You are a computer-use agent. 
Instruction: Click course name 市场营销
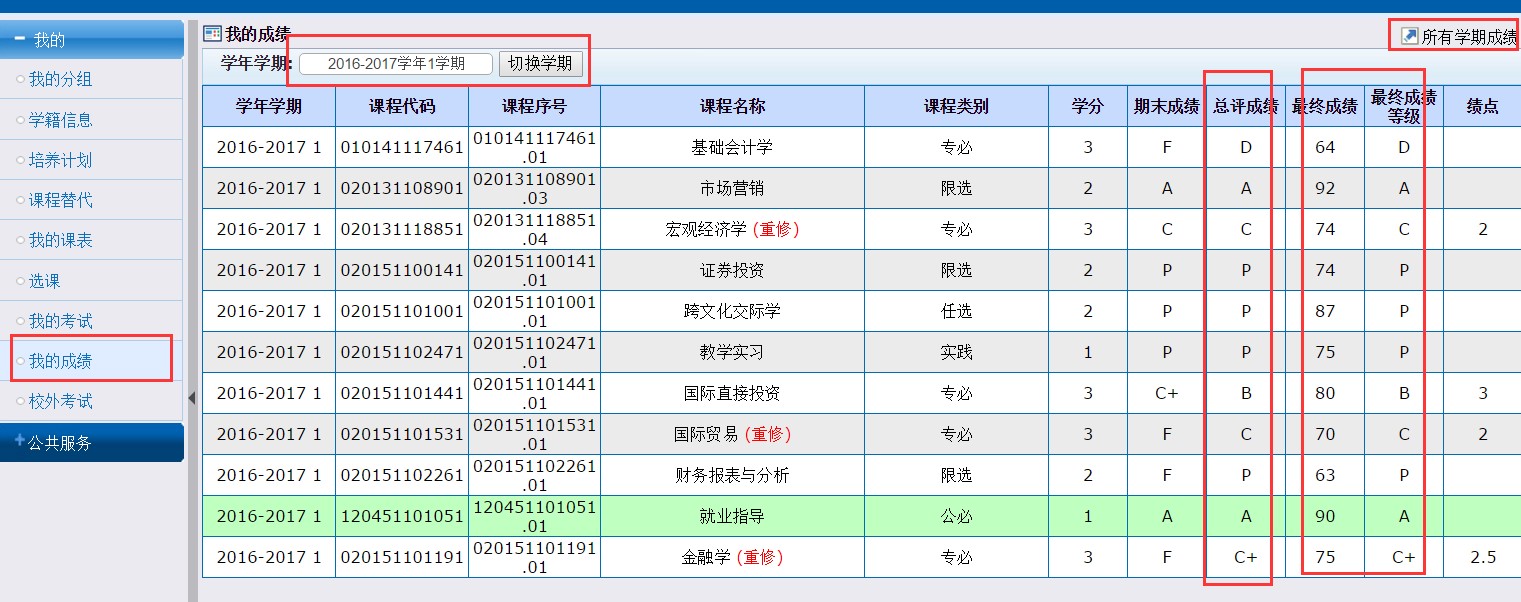(x=732, y=189)
